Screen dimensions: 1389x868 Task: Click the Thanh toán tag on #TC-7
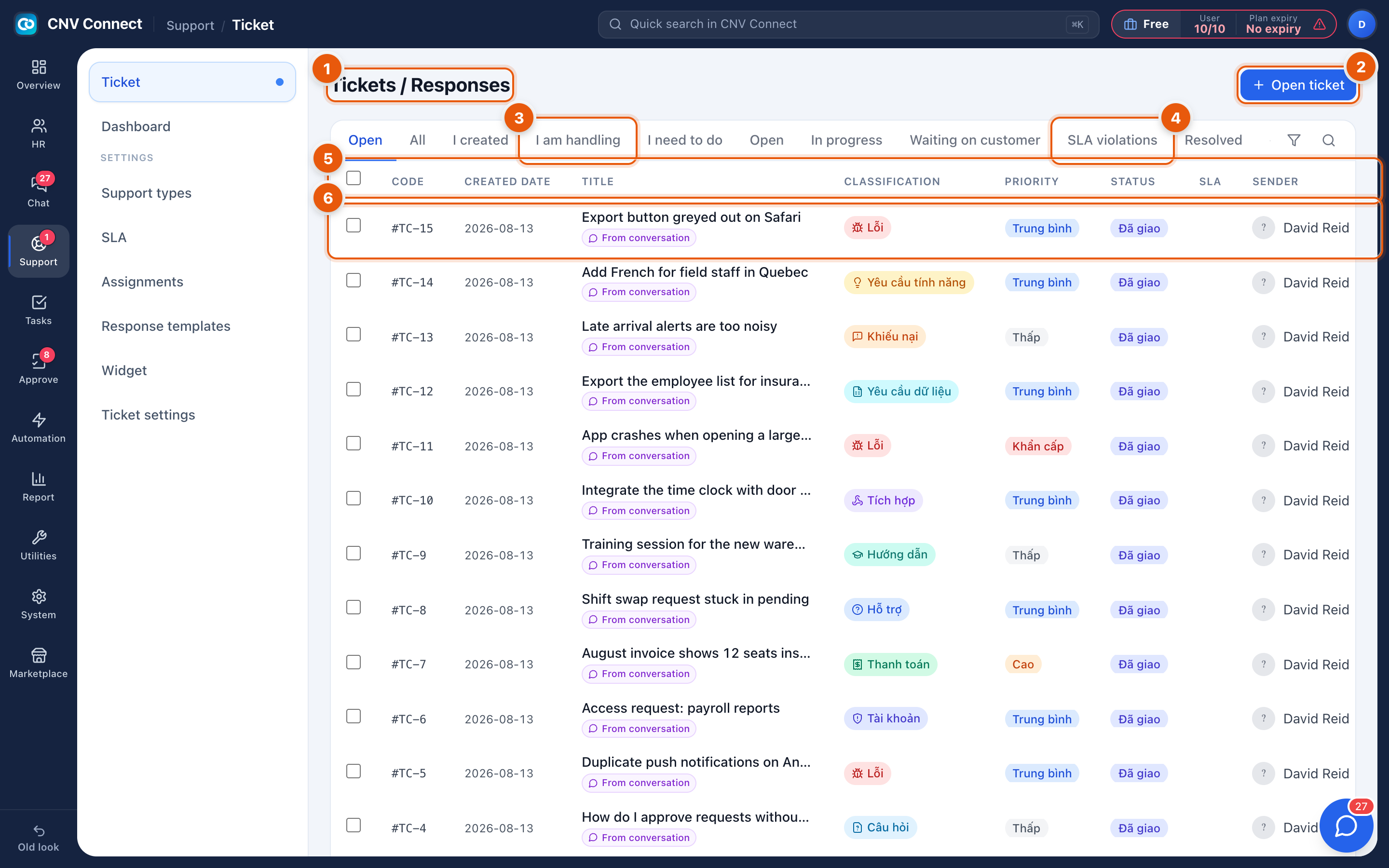point(890,664)
